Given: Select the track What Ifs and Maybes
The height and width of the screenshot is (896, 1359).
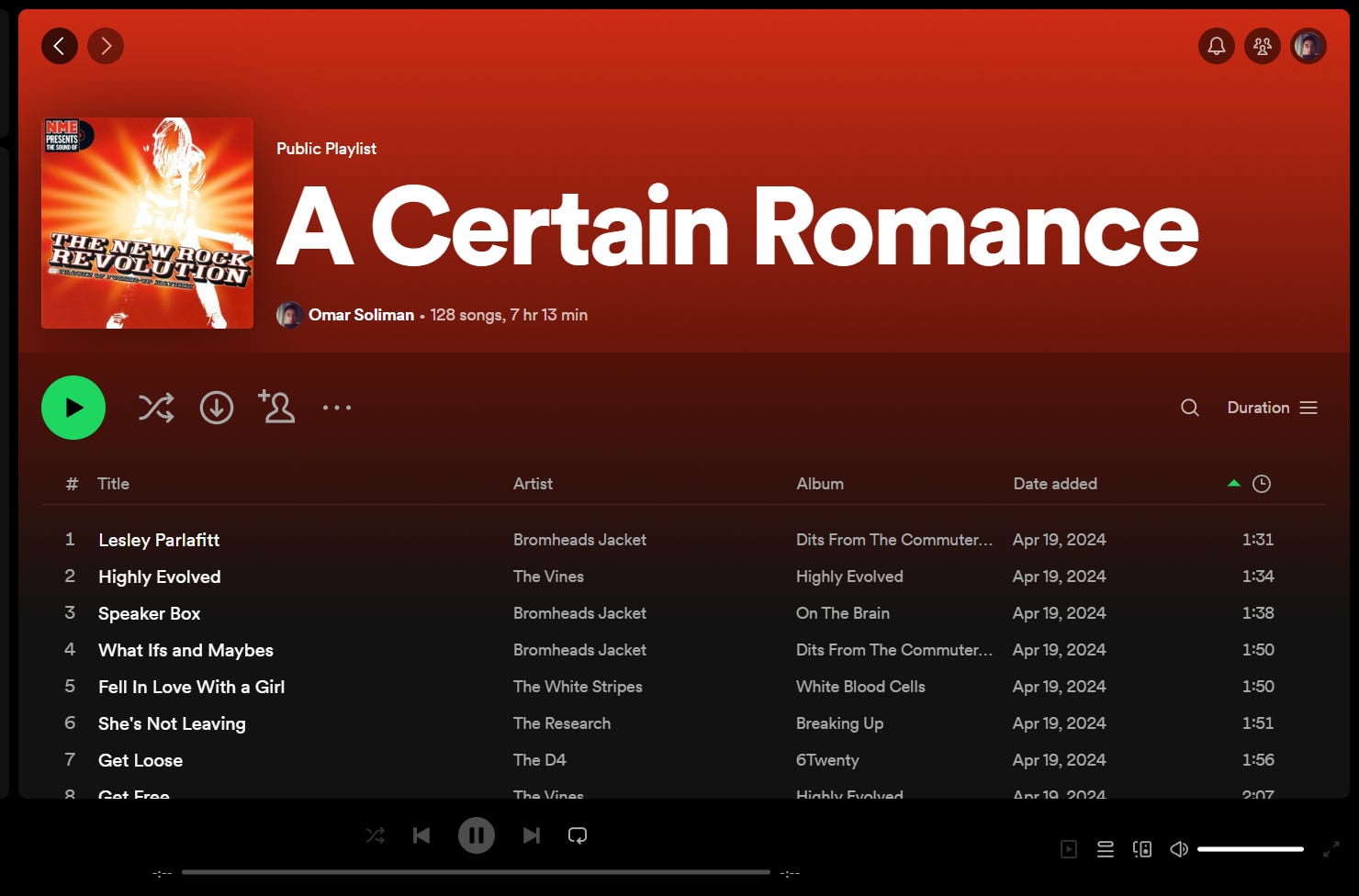Looking at the screenshot, I should pyautogui.click(x=185, y=650).
